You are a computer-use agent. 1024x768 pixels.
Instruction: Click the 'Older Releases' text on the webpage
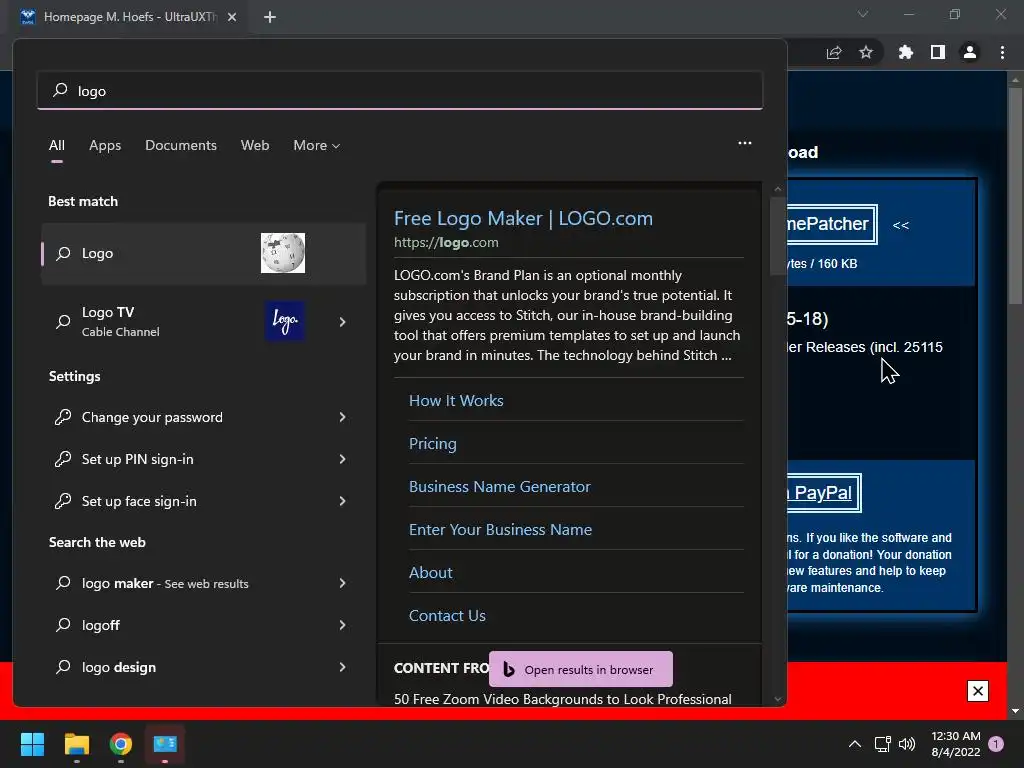pos(827,347)
